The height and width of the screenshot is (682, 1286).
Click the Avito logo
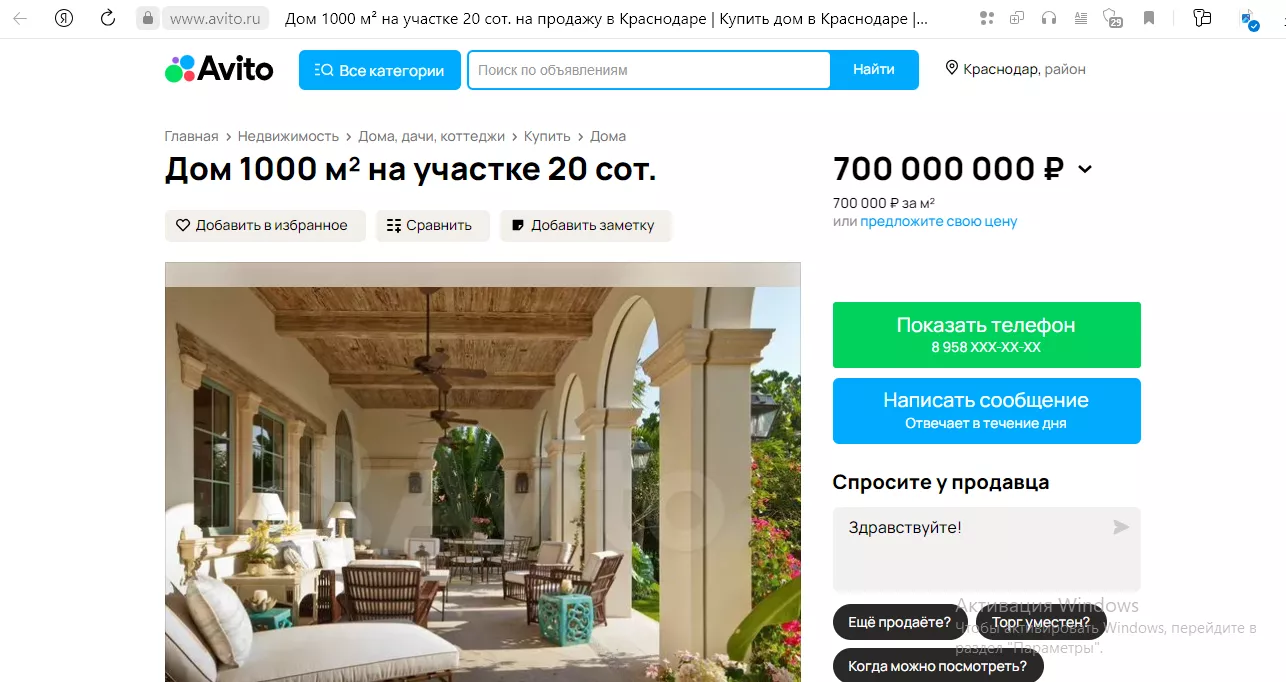(219, 69)
